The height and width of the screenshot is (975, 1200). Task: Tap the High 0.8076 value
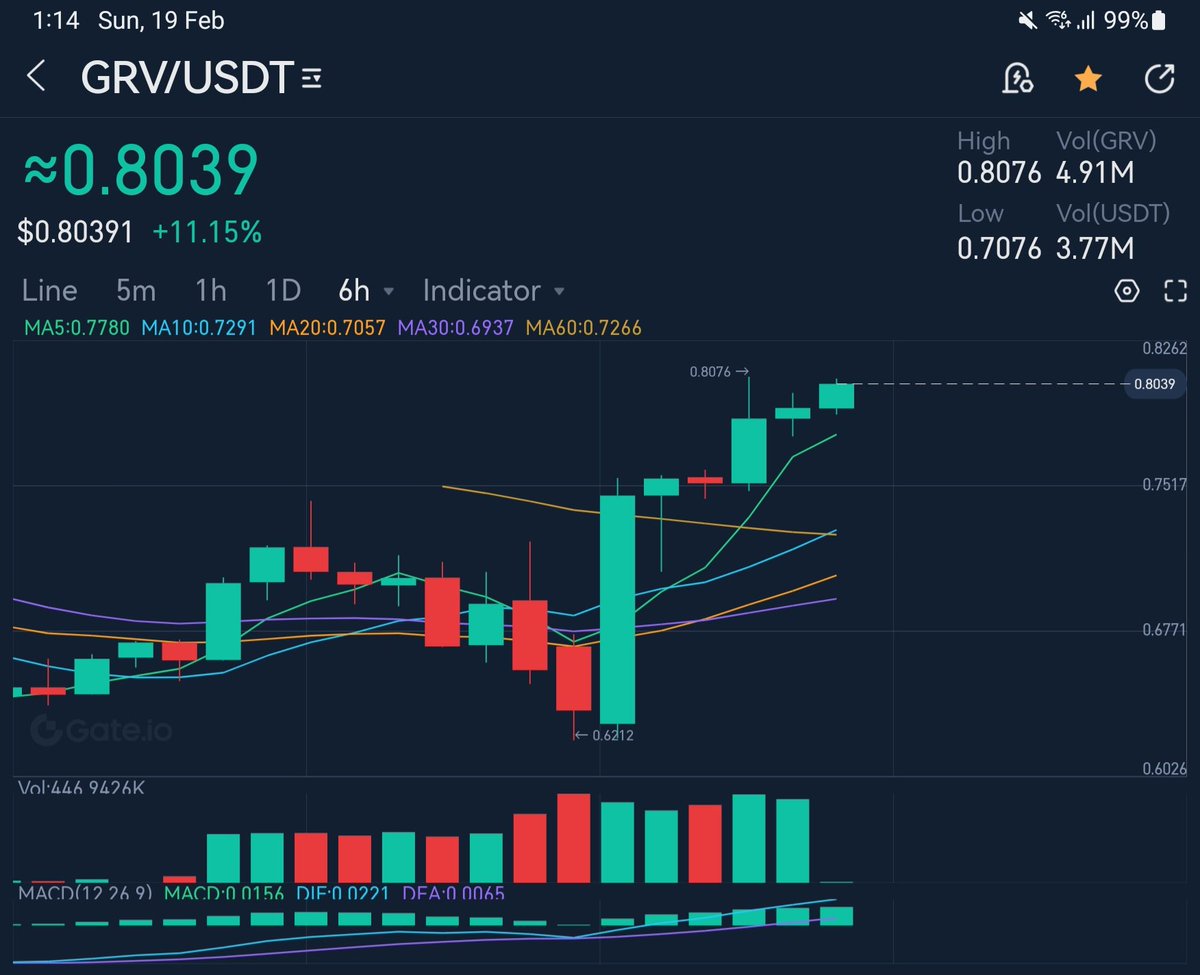999,173
